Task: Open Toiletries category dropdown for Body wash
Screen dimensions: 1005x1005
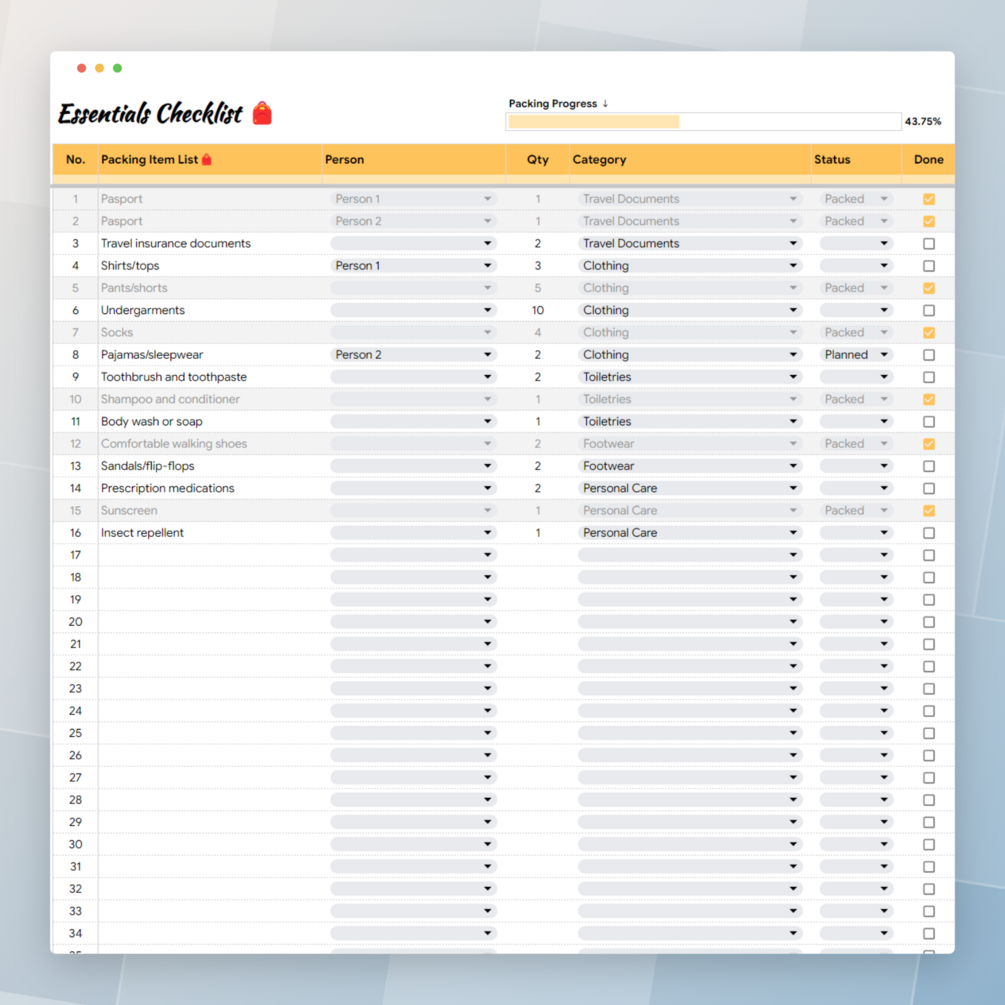Action: 690,421
